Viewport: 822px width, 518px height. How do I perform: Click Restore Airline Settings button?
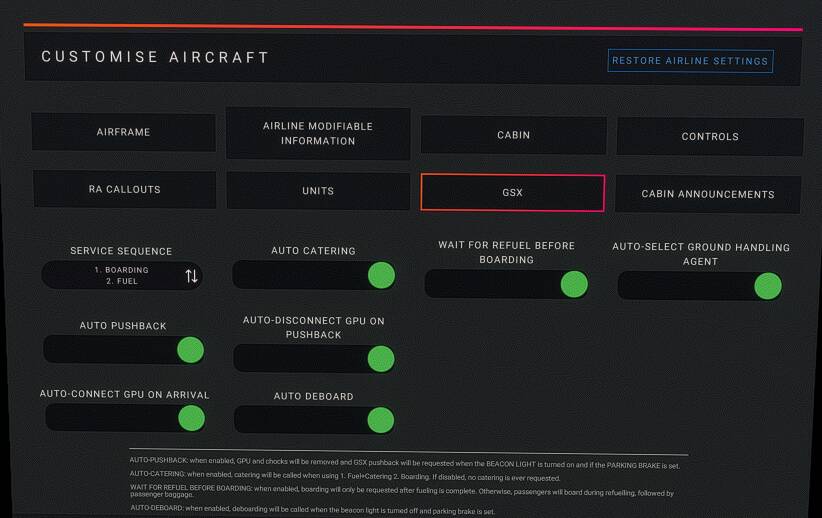click(x=690, y=61)
